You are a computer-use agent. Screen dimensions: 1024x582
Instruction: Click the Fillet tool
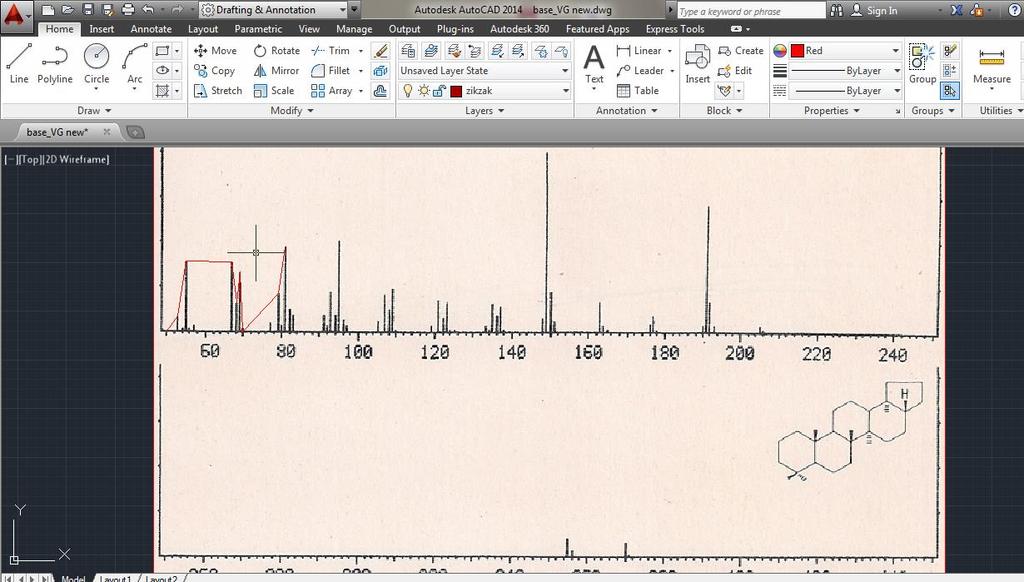(x=331, y=71)
